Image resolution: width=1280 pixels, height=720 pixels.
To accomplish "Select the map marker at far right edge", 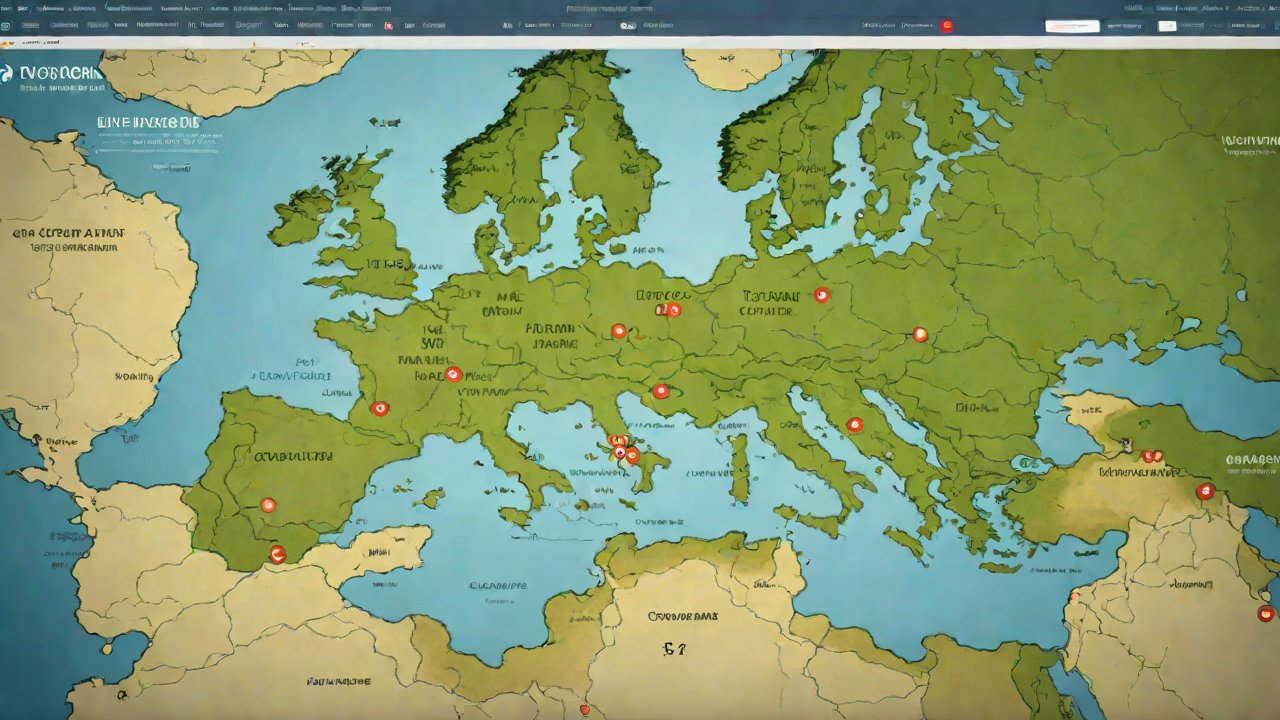I will [x=1266, y=613].
